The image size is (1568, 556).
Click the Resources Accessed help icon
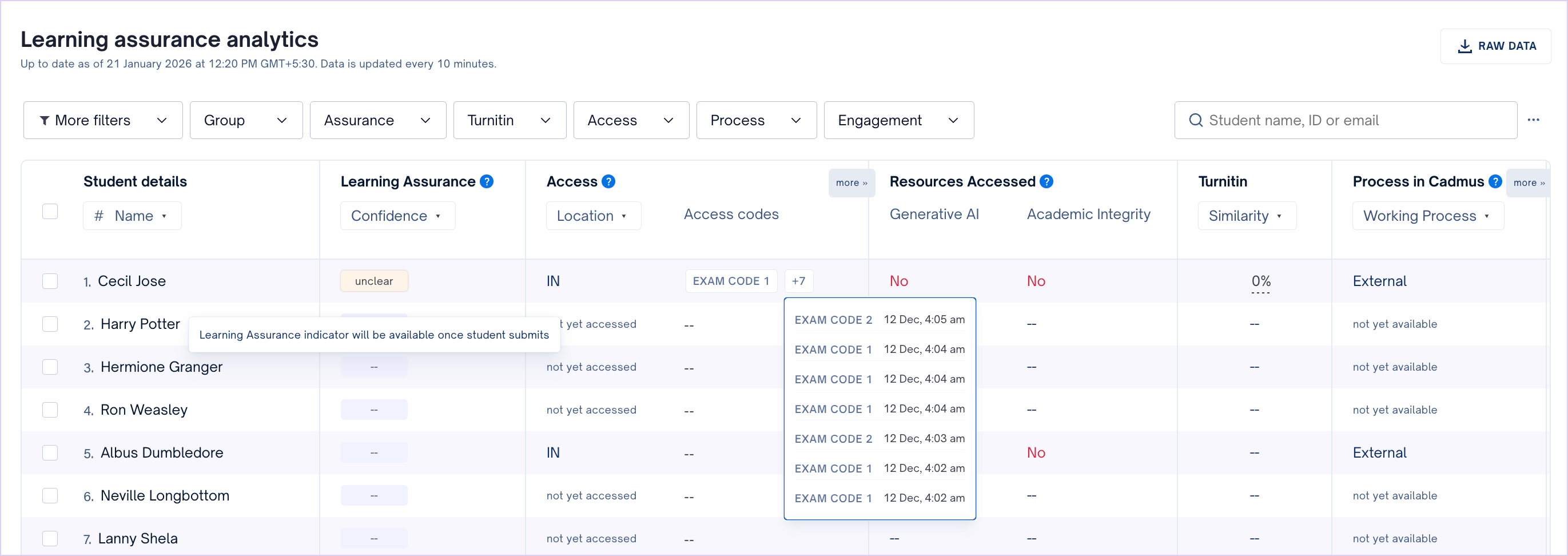coord(1046,181)
